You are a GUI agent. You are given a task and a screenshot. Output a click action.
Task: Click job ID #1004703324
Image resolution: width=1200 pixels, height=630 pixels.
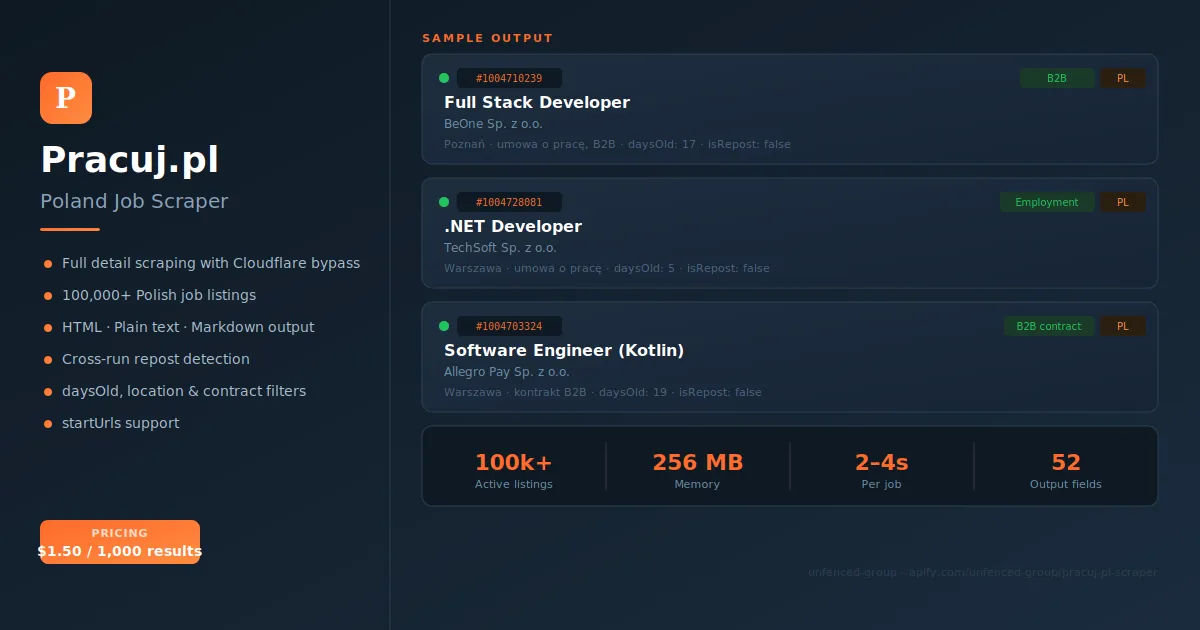(x=509, y=326)
